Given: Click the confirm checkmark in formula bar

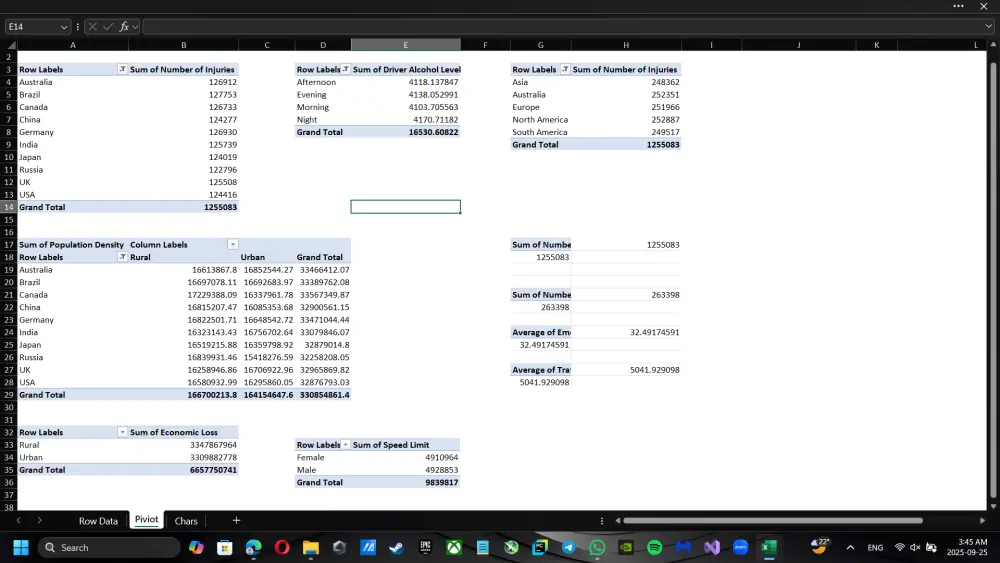Looking at the screenshot, I should click(x=108, y=27).
